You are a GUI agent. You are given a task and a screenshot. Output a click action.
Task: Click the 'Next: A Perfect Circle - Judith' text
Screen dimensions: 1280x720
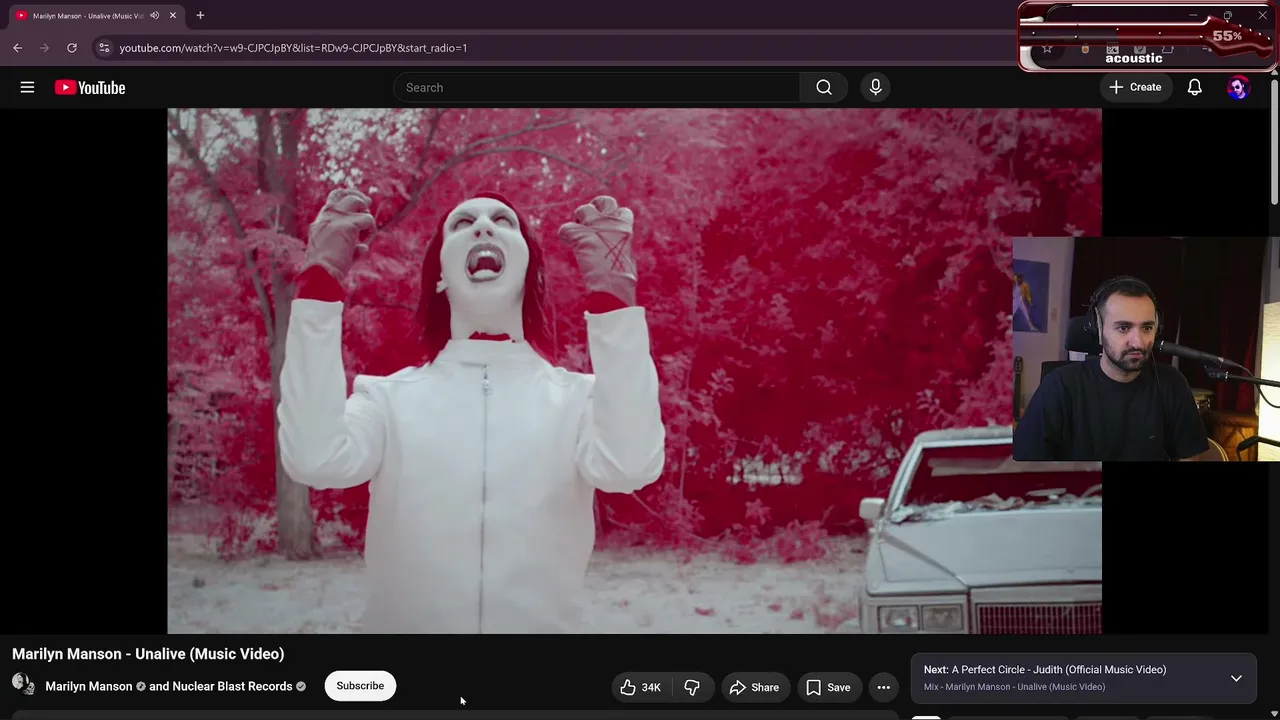pos(1045,670)
